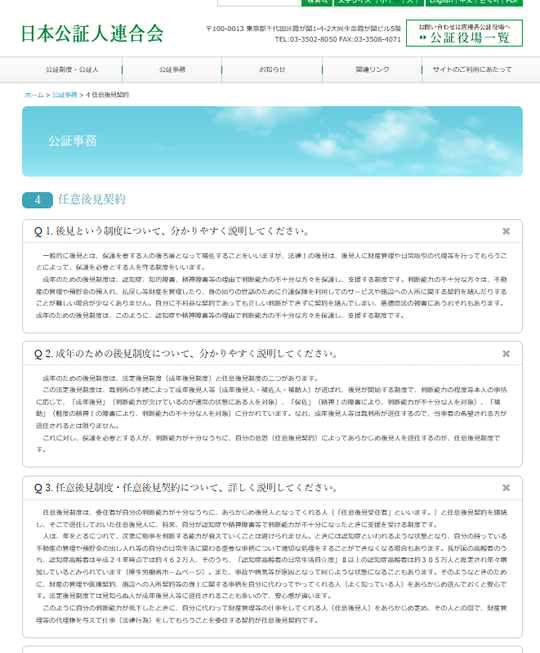Image resolution: width=540 pixels, height=653 pixels.
Task: Click the 公証事務 sky banner image
Action: point(272,141)
